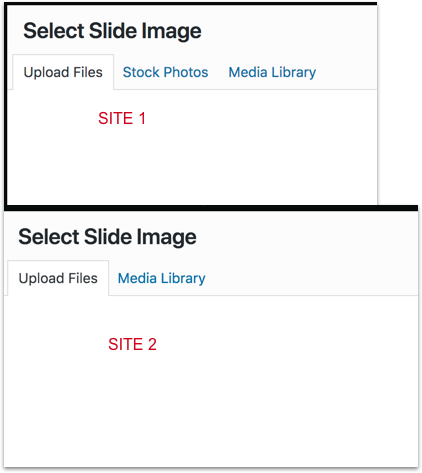Click header space right of the lower heading
Image resolution: width=422 pixels, height=473 pixels.
[307, 237]
